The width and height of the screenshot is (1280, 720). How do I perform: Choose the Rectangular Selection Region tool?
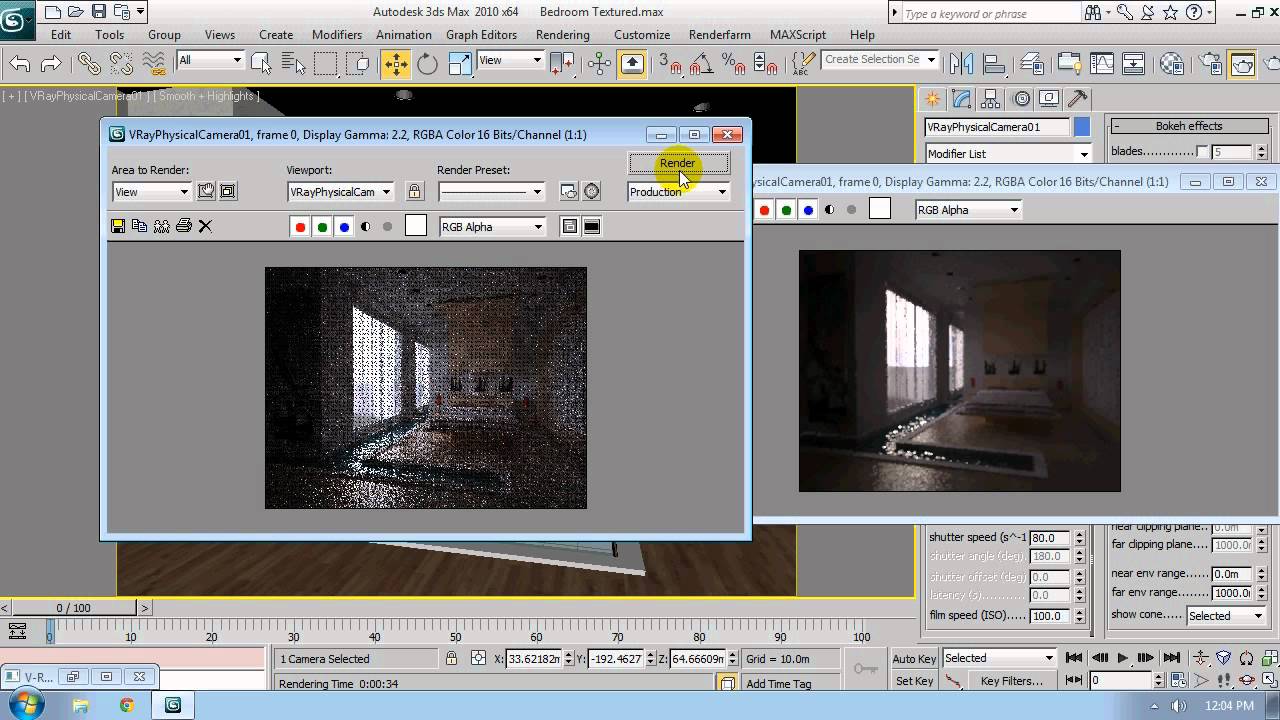(x=325, y=64)
